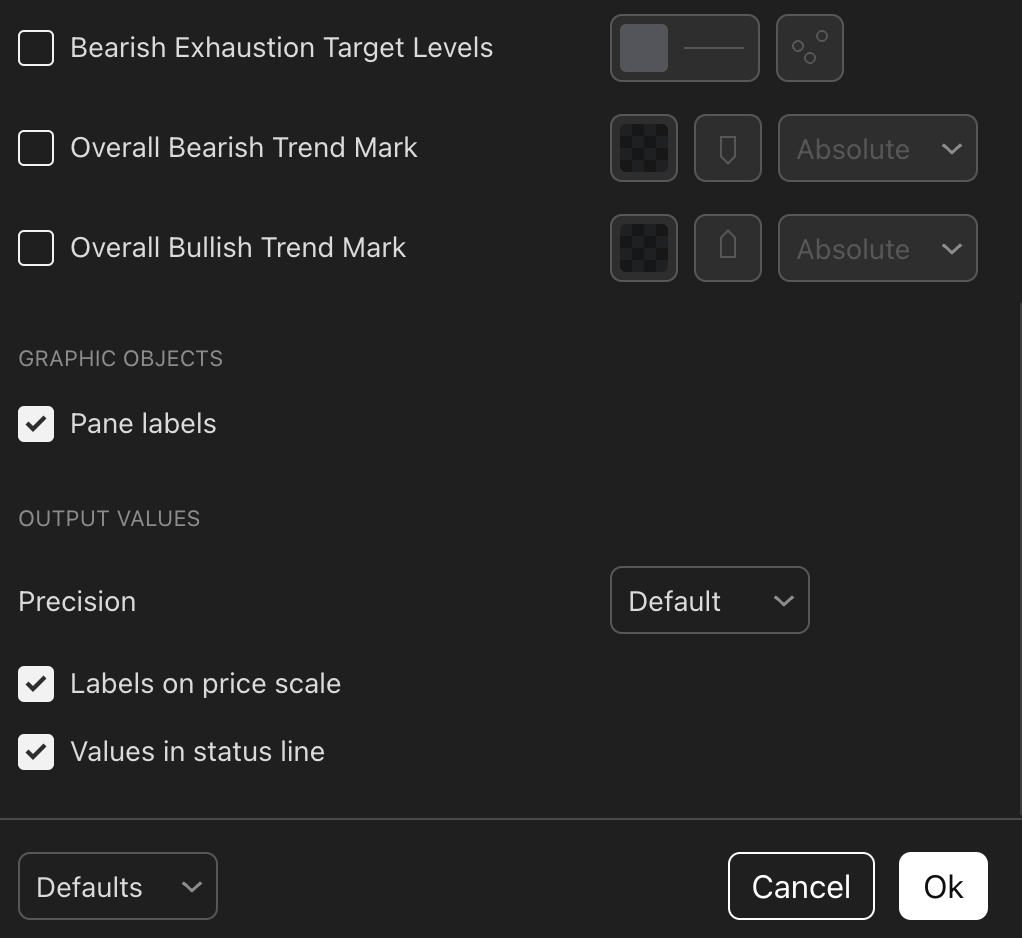Image resolution: width=1022 pixels, height=938 pixels.
Task: Pick the Overall Bullish Trend Mark shape icon
Action: [x=727, y=248]
